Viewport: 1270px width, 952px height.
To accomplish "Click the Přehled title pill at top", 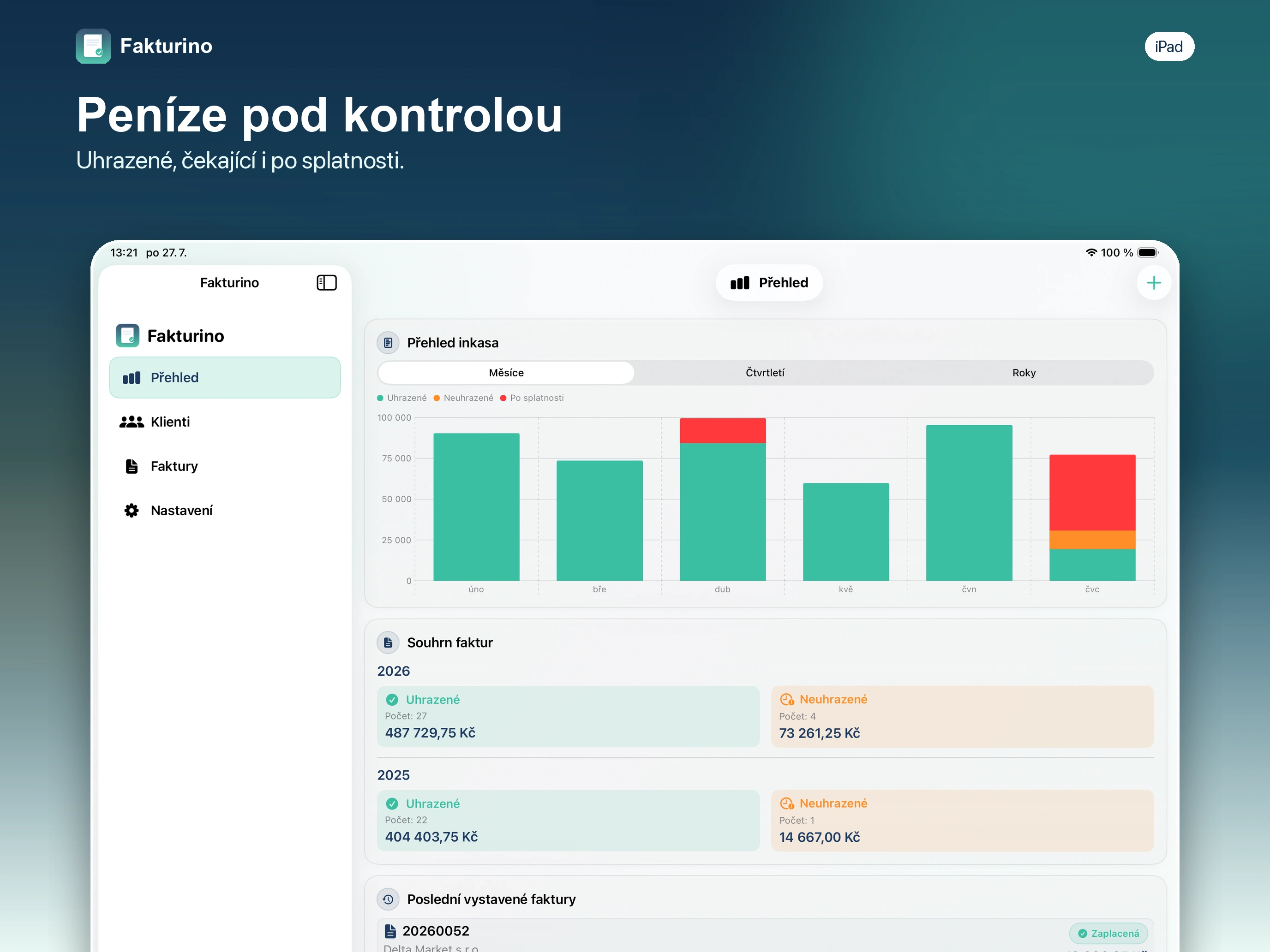I will (769, 282).
